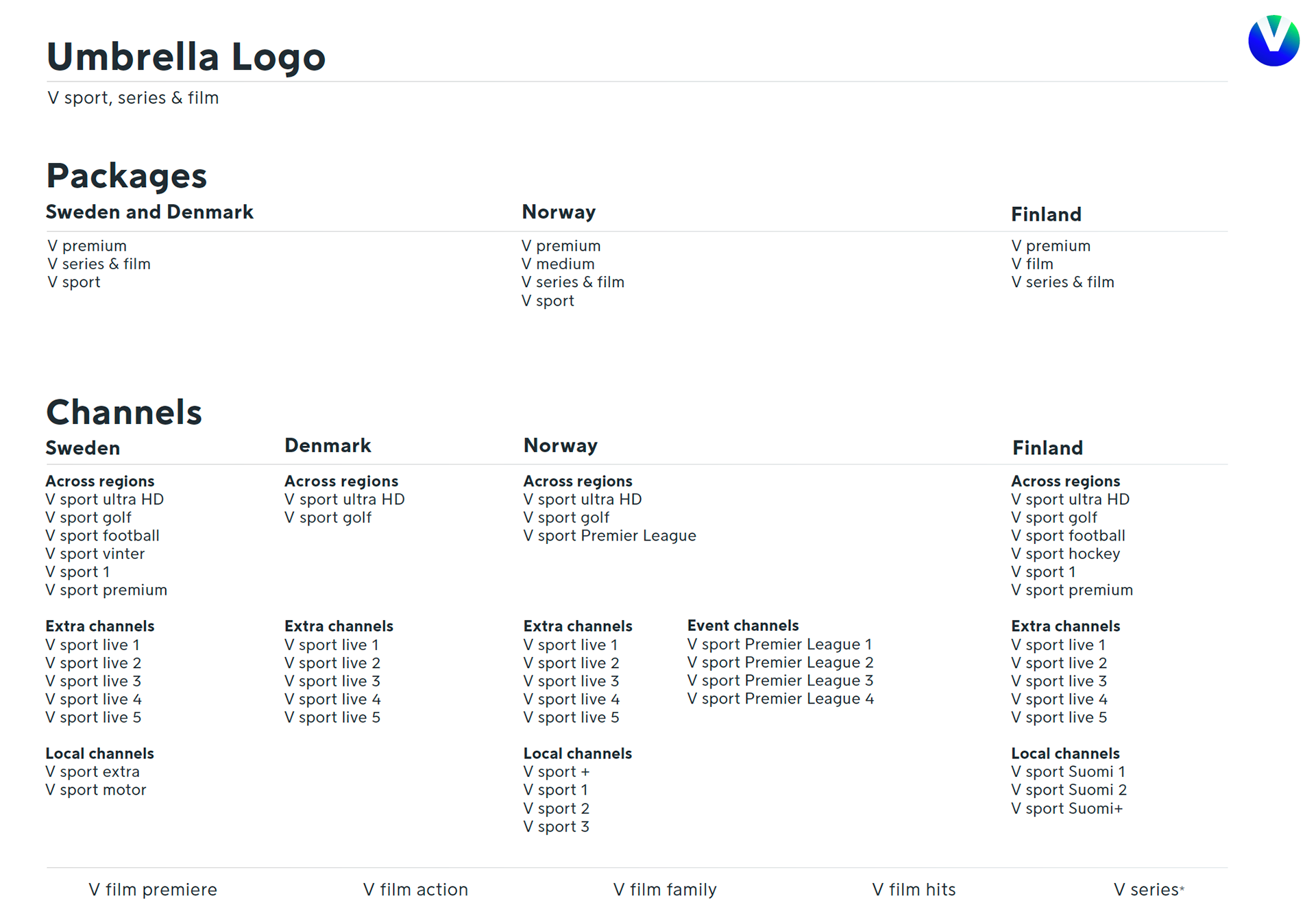This screenshot has height=918, width=1316.
Task: Click 'V sport 2' in Norway local channels
Action: click(x=557, y=808)
